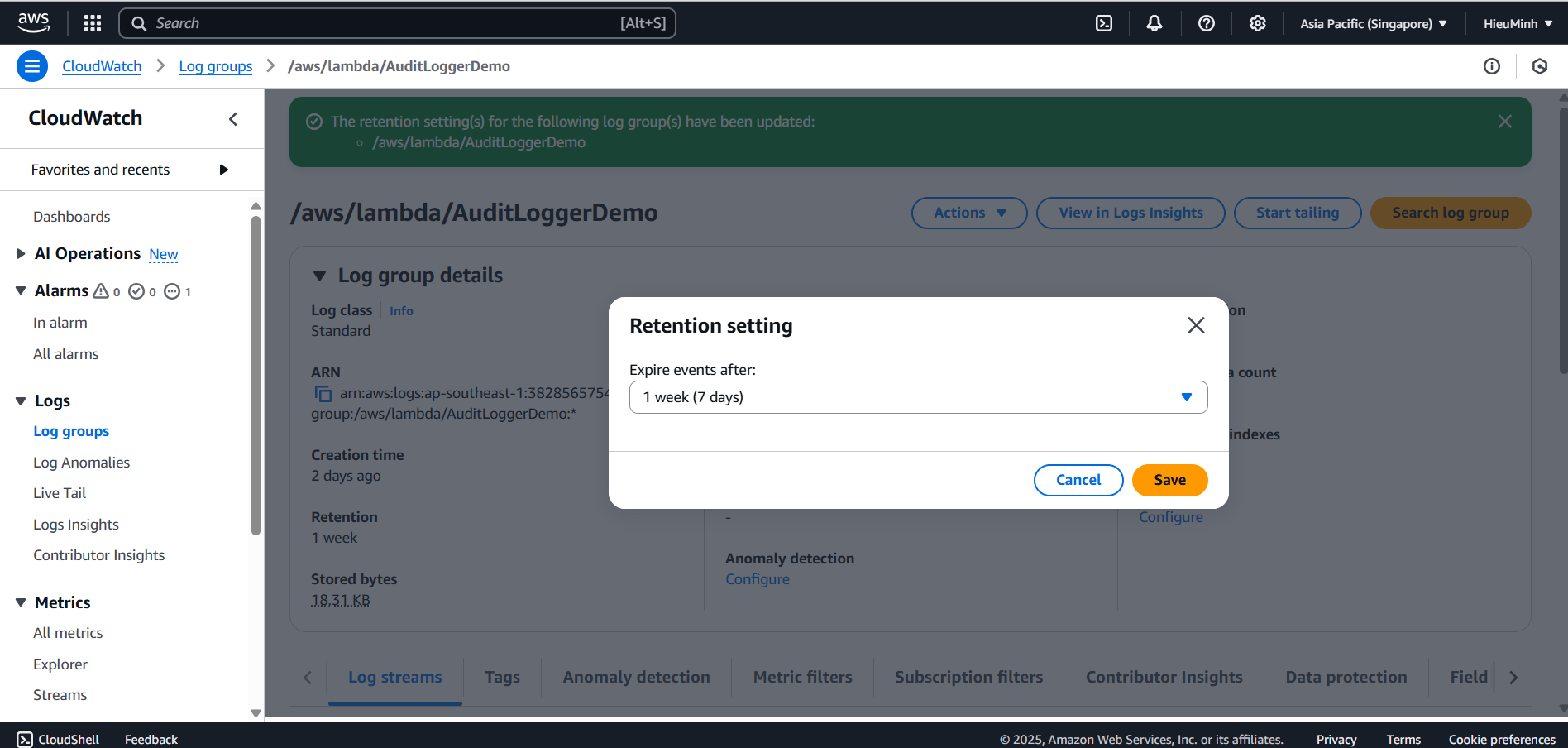
Task: Collapse the Logs section in the sidebar
Action: coord(21,401)
